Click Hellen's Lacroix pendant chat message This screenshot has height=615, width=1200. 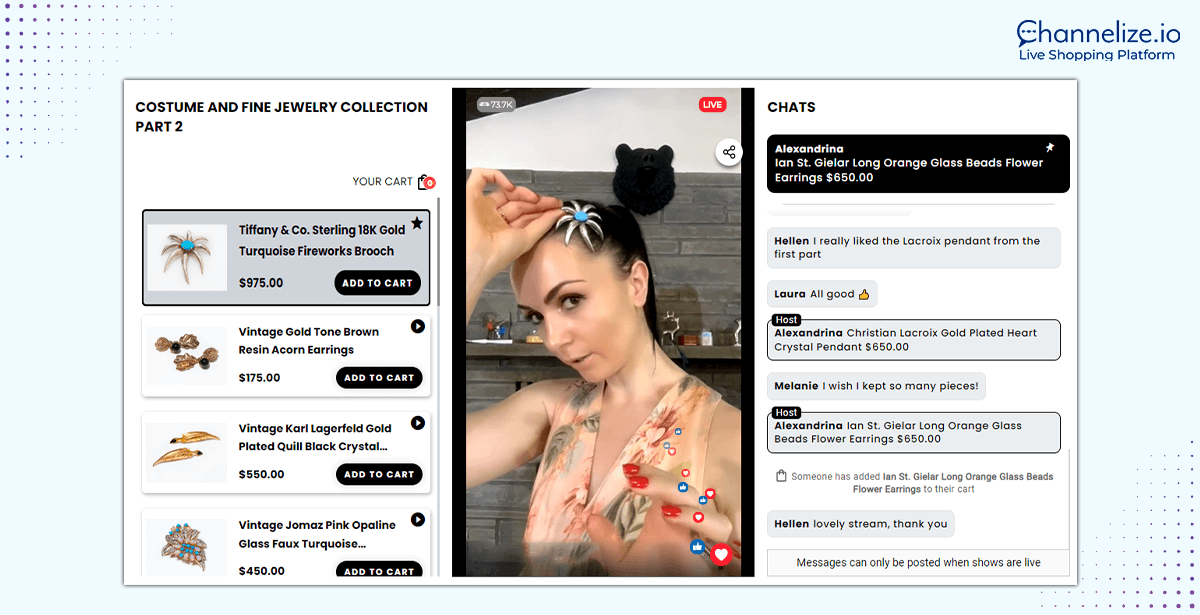914,248
